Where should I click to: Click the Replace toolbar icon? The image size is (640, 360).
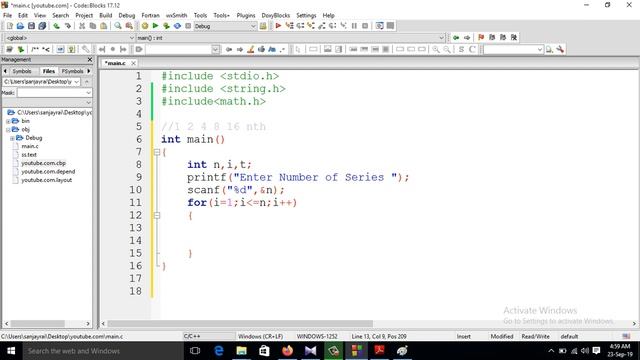pos(129,26)
